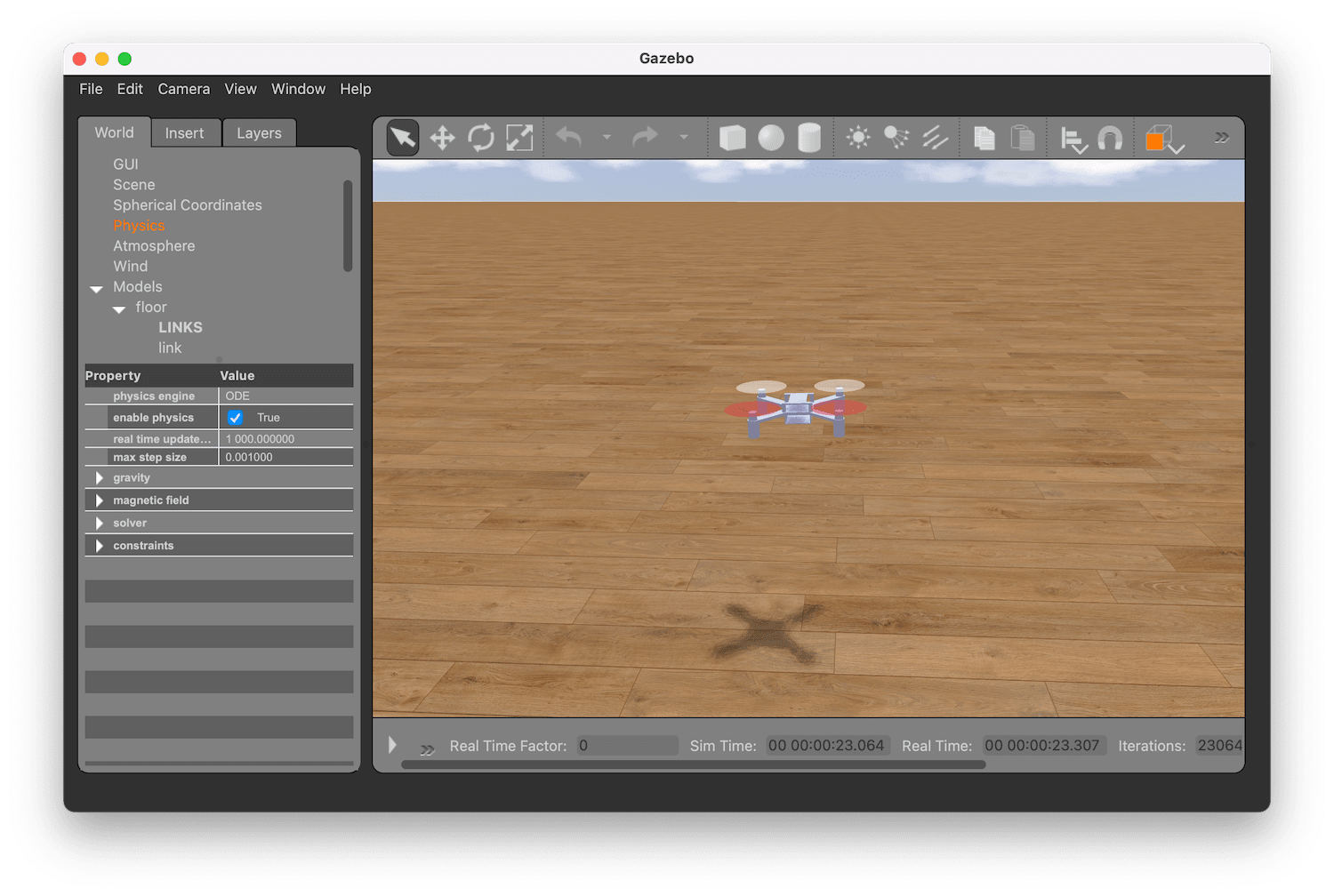
Task: Collapse the floor model tree item
Action: tap(119, 308)
